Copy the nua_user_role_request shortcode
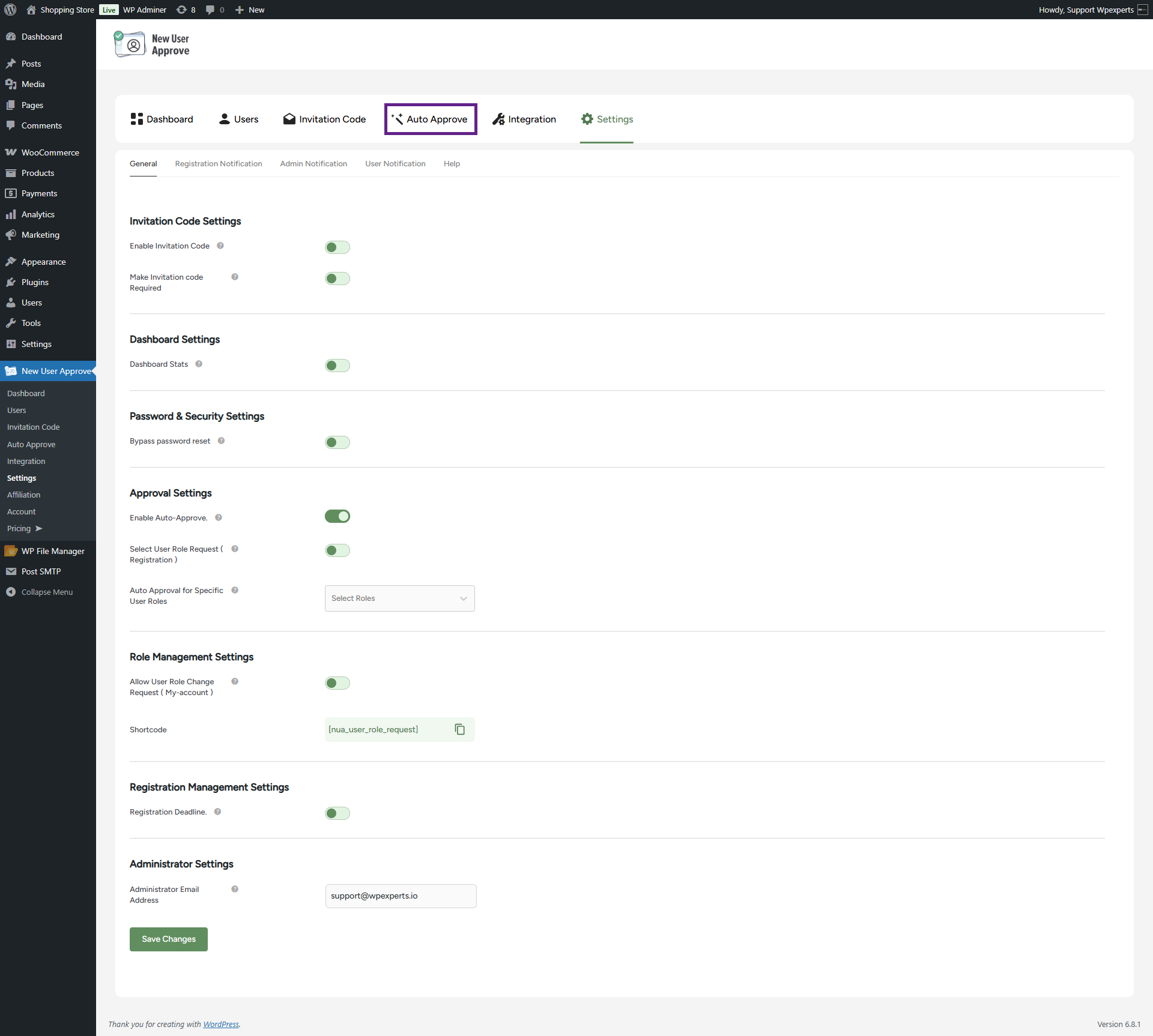 click(459, 729)
